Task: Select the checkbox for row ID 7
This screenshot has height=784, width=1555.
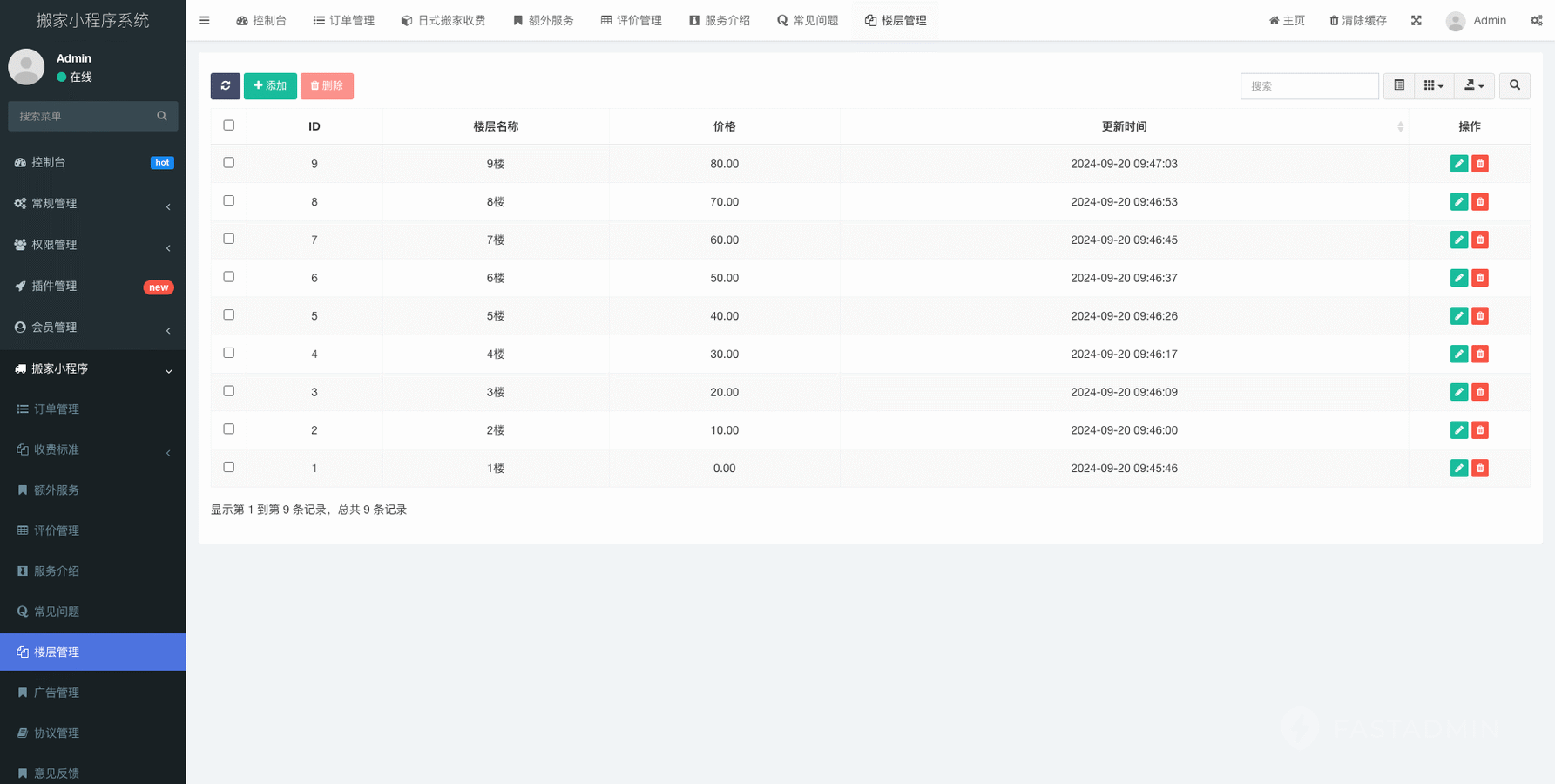Action: 229,239
